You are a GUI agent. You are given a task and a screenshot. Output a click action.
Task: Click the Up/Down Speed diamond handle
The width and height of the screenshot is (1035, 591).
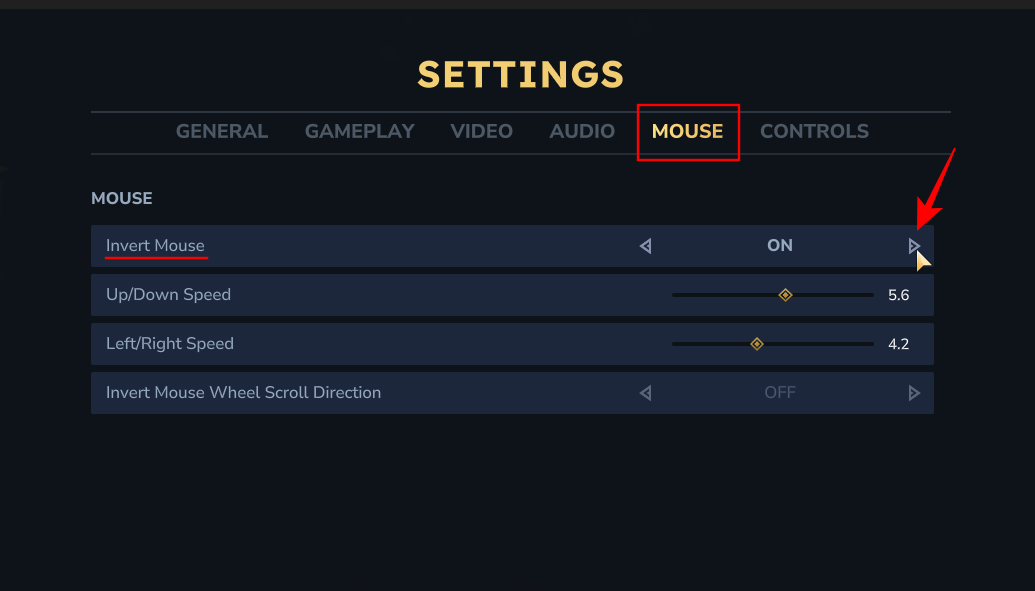(785, 295)
